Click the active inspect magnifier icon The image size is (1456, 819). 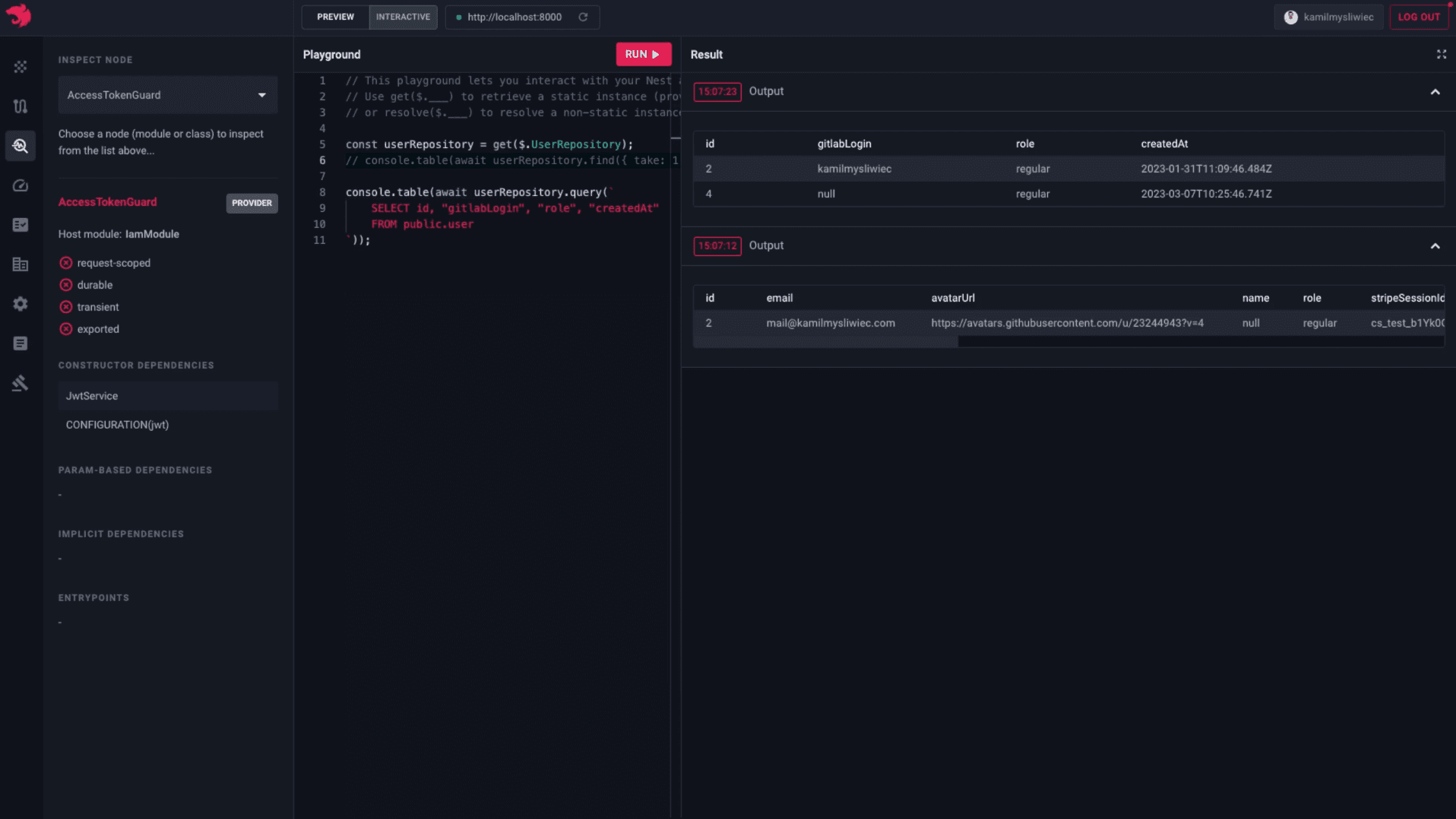[21, 146]
